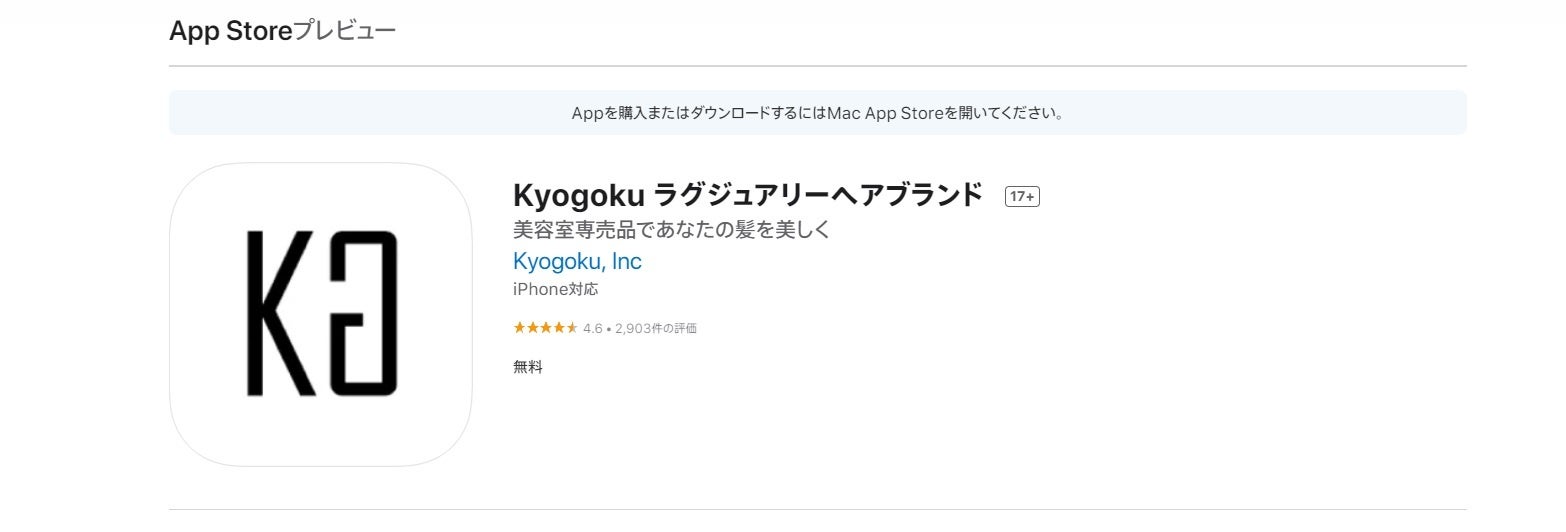Image resolution: width=1566 pixels, height=532 pixels.
Task: Click the subtitle 美容室専売品であなたの髪を美しく
Action: (x=671, y=229)
